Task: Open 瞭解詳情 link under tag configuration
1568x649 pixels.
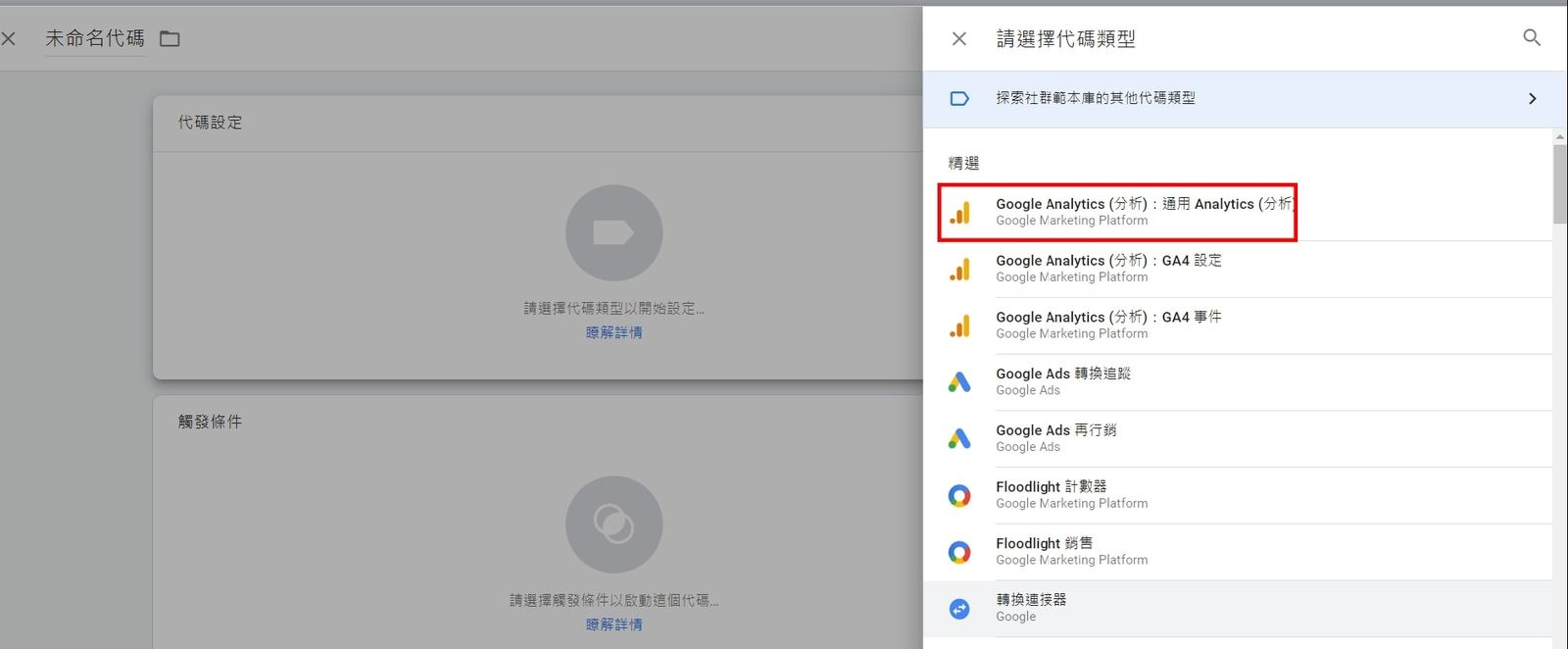Action: pos(613,332)
